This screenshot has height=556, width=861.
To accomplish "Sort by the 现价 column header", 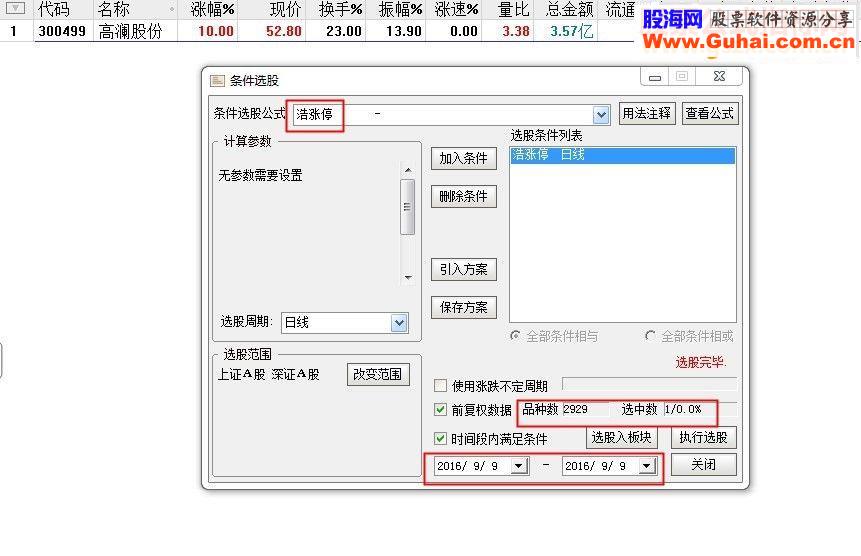I will tap(286, 9).
